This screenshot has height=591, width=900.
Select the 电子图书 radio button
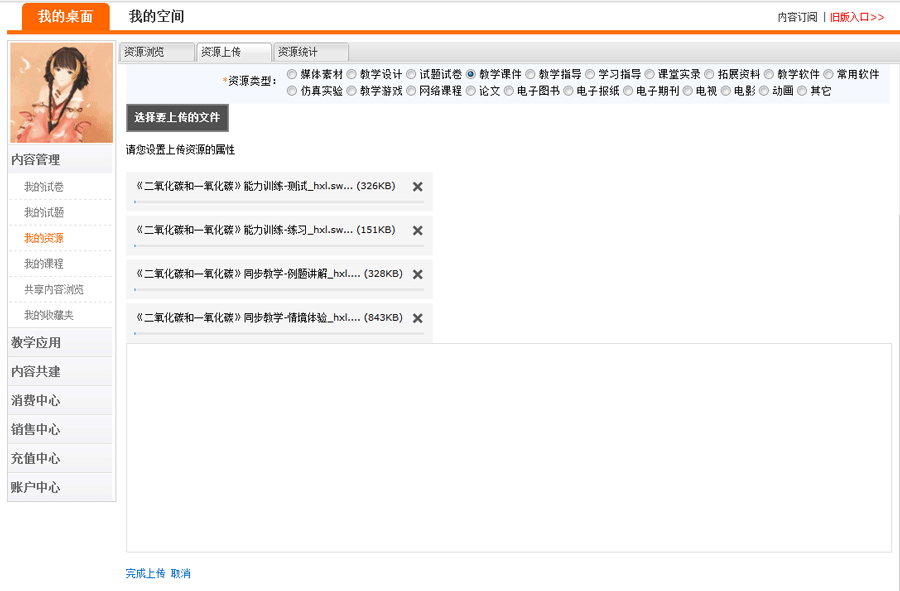pyautogui.click(x=509, y=91)
